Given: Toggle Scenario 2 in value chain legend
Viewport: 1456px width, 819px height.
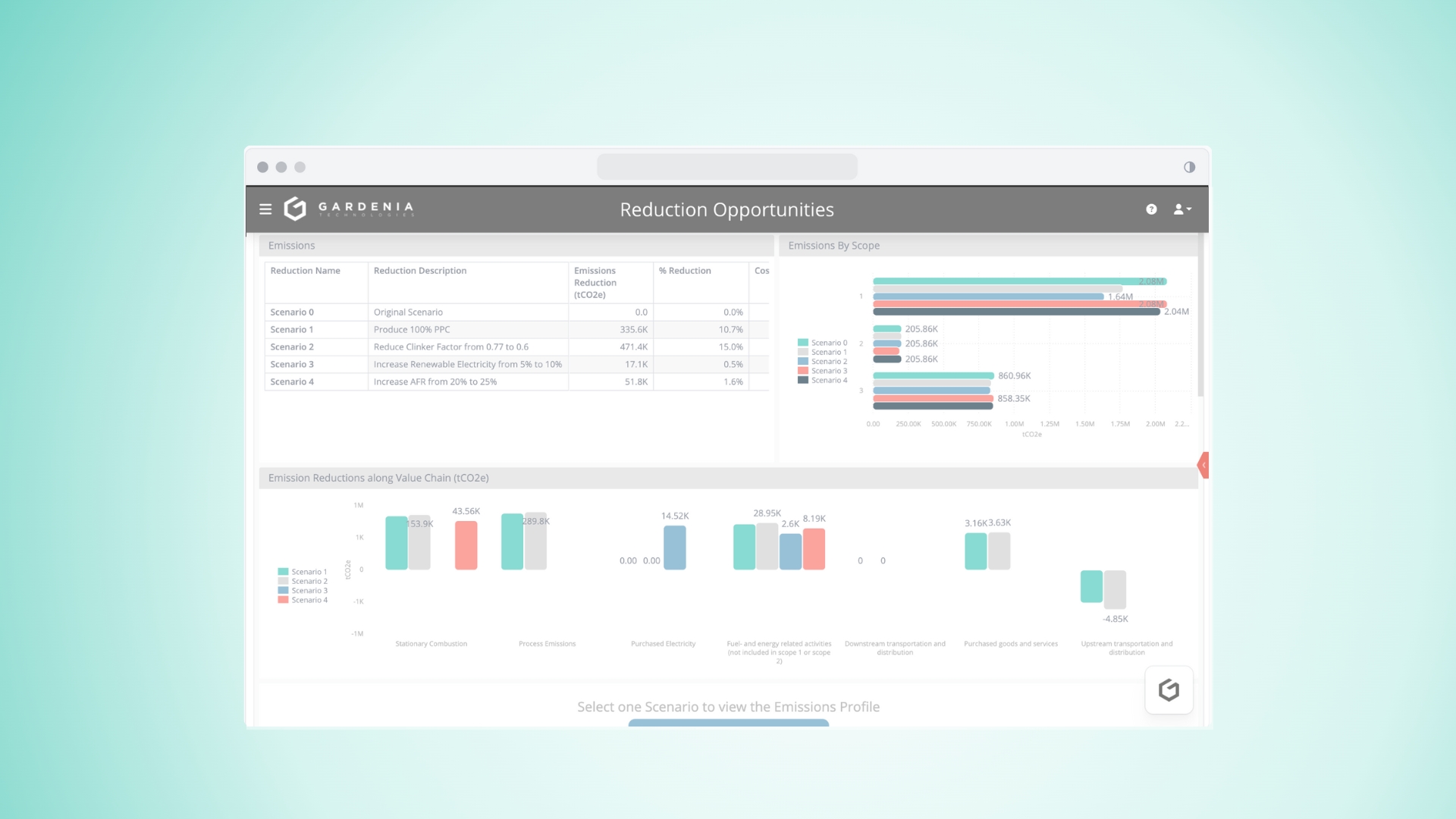Looking at the screenshot, I should (303, 582).
